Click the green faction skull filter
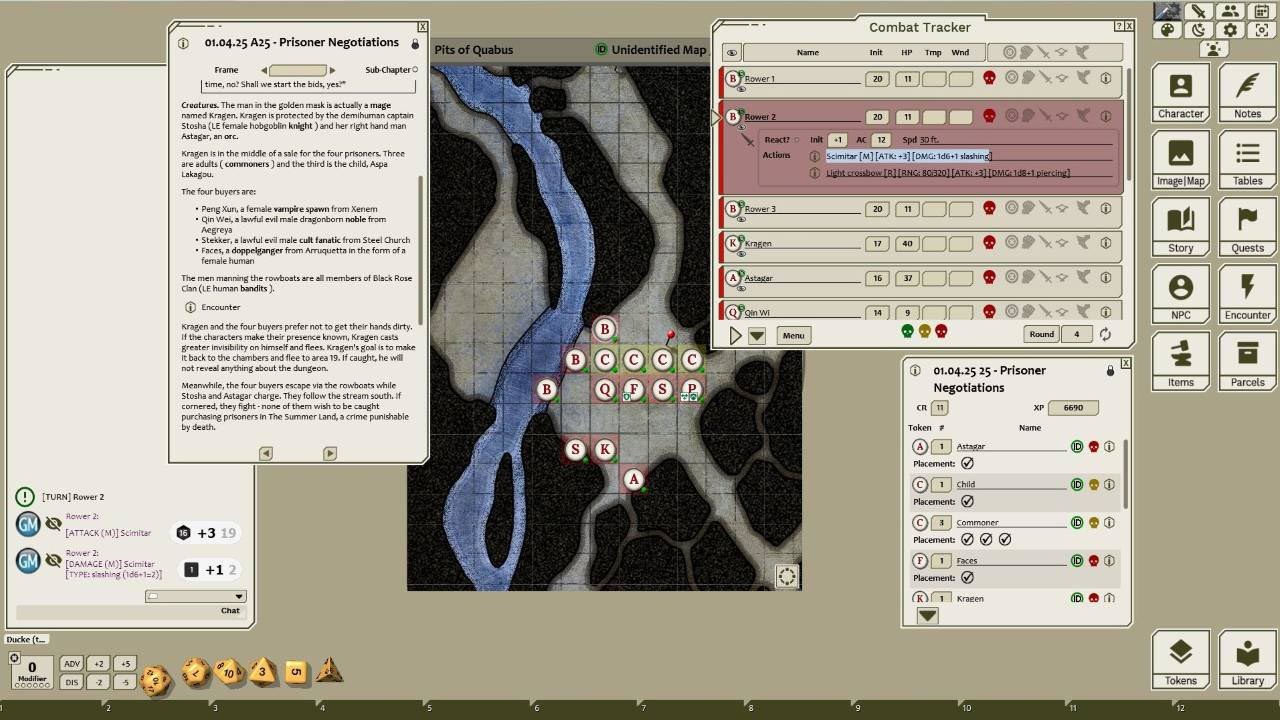Screen dimensions: 1280x720 (908, 332)
